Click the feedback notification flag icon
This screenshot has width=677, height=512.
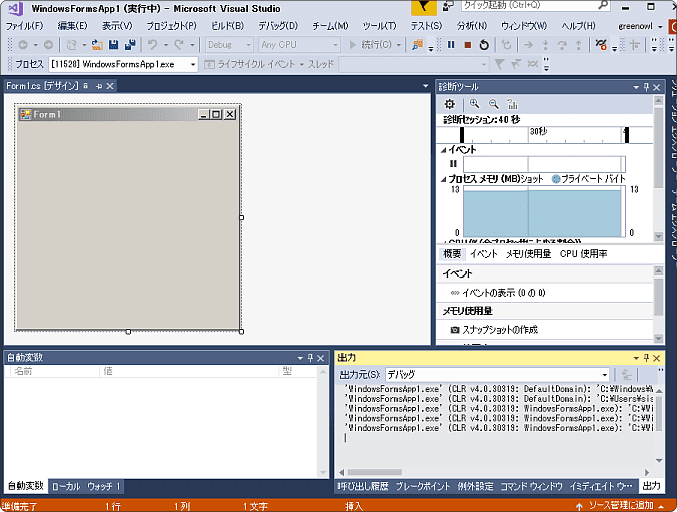point(424,7)
